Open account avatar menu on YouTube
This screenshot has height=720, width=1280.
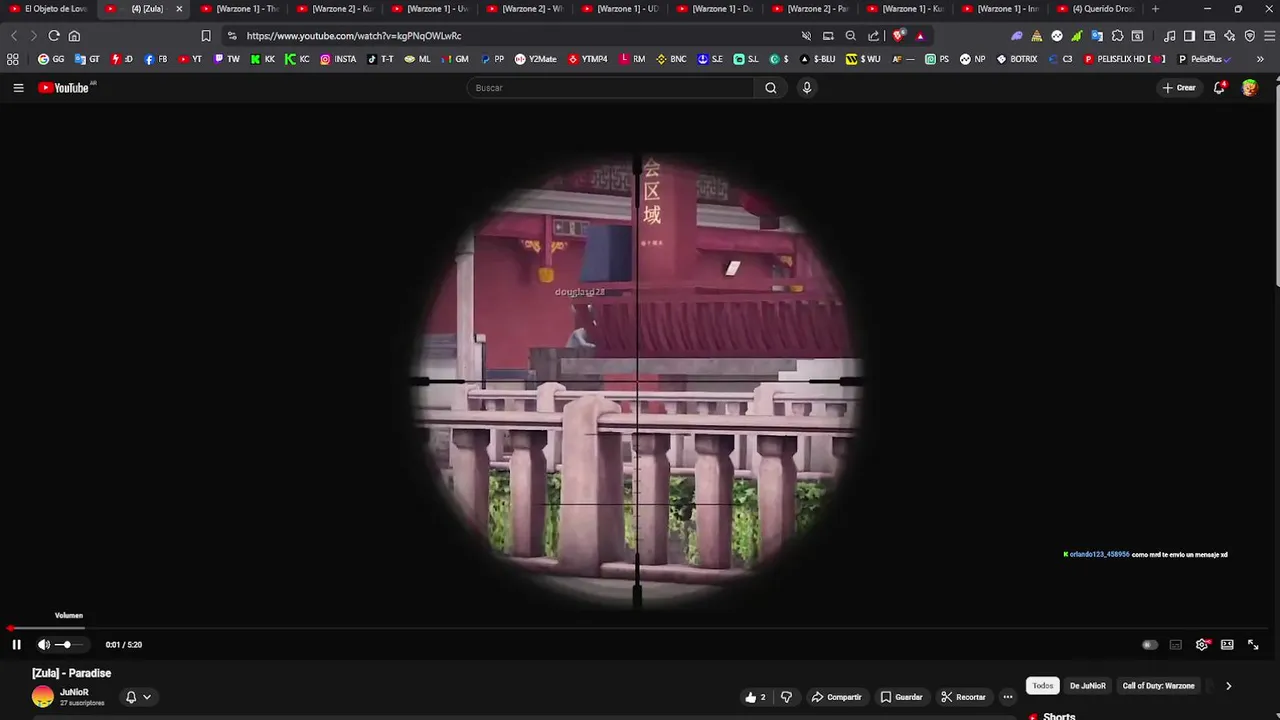pos(1250,88)
